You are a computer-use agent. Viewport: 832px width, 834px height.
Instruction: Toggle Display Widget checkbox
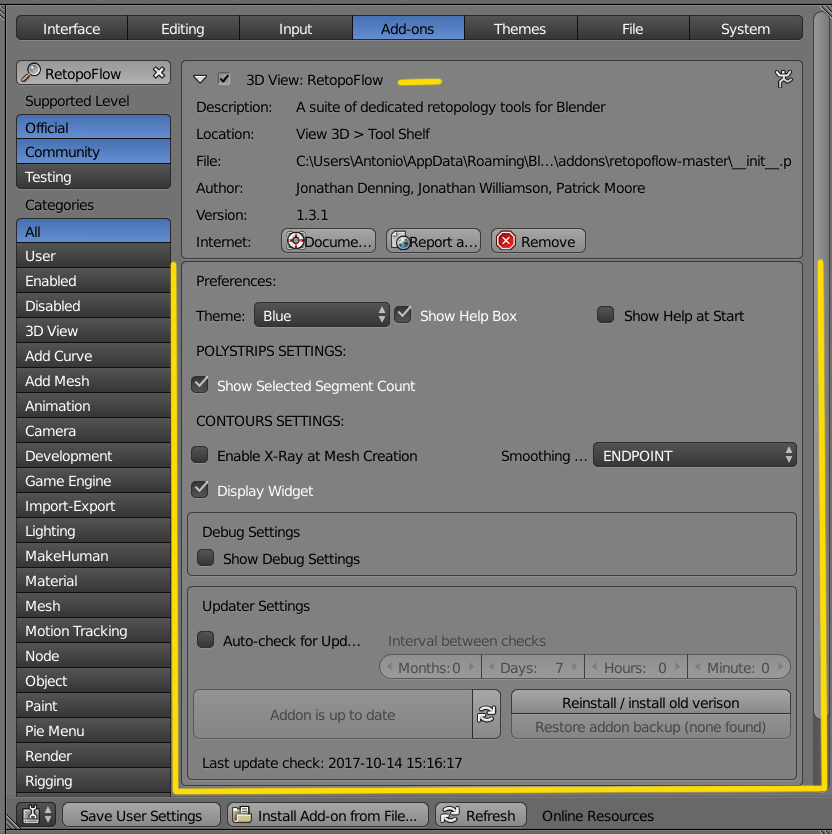click(x=200, y=489)
